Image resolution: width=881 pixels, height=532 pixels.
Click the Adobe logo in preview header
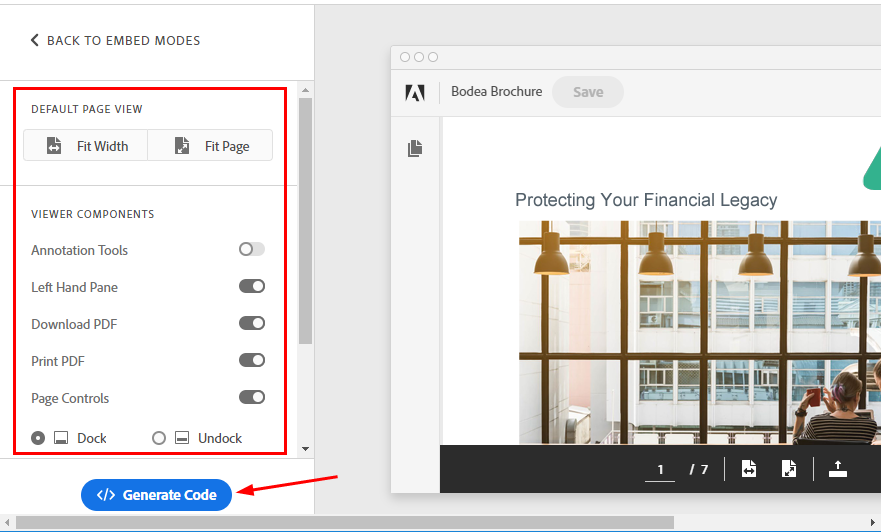pos(415,92)
